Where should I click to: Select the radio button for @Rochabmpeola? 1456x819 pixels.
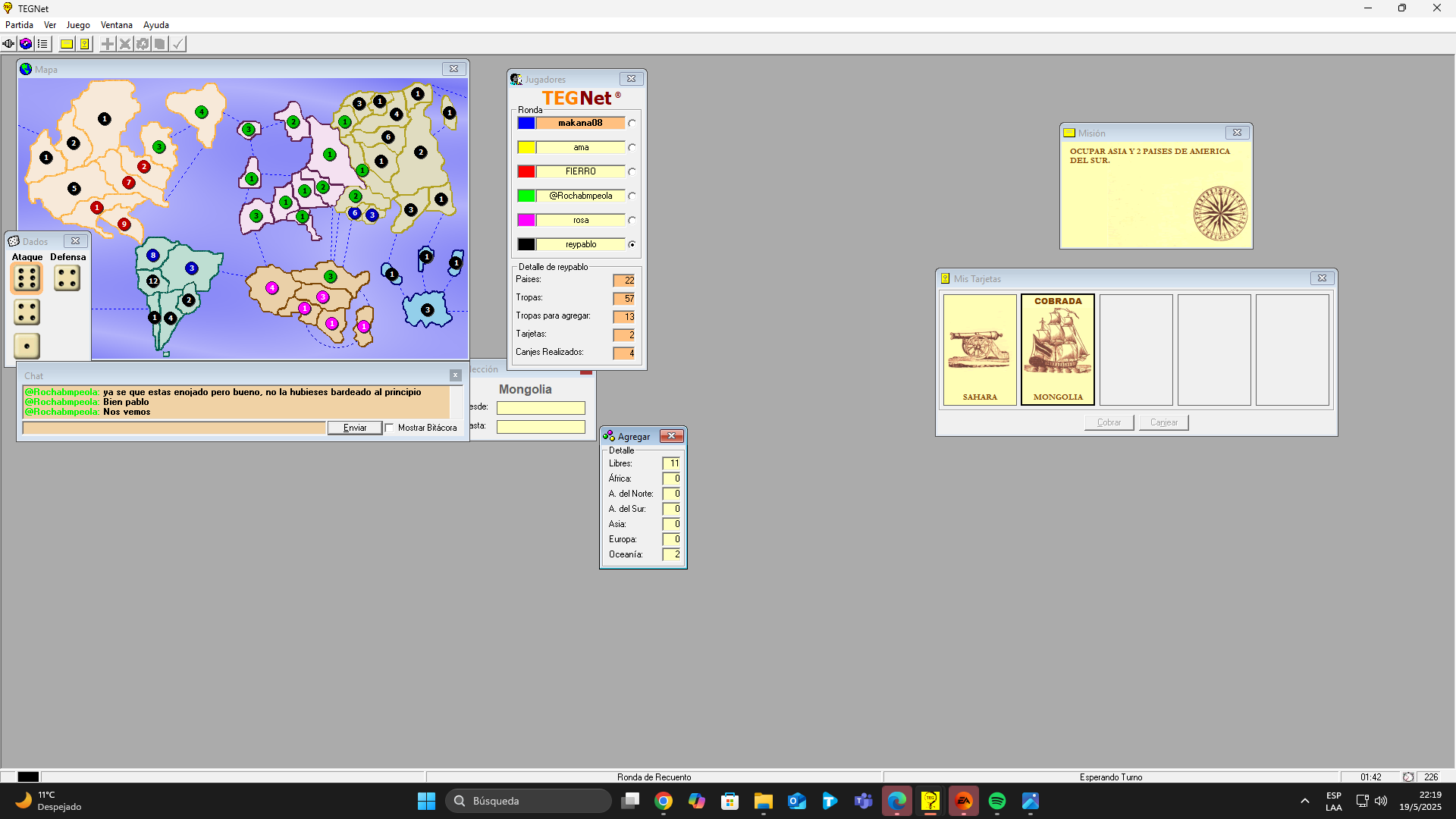(632, 196)
